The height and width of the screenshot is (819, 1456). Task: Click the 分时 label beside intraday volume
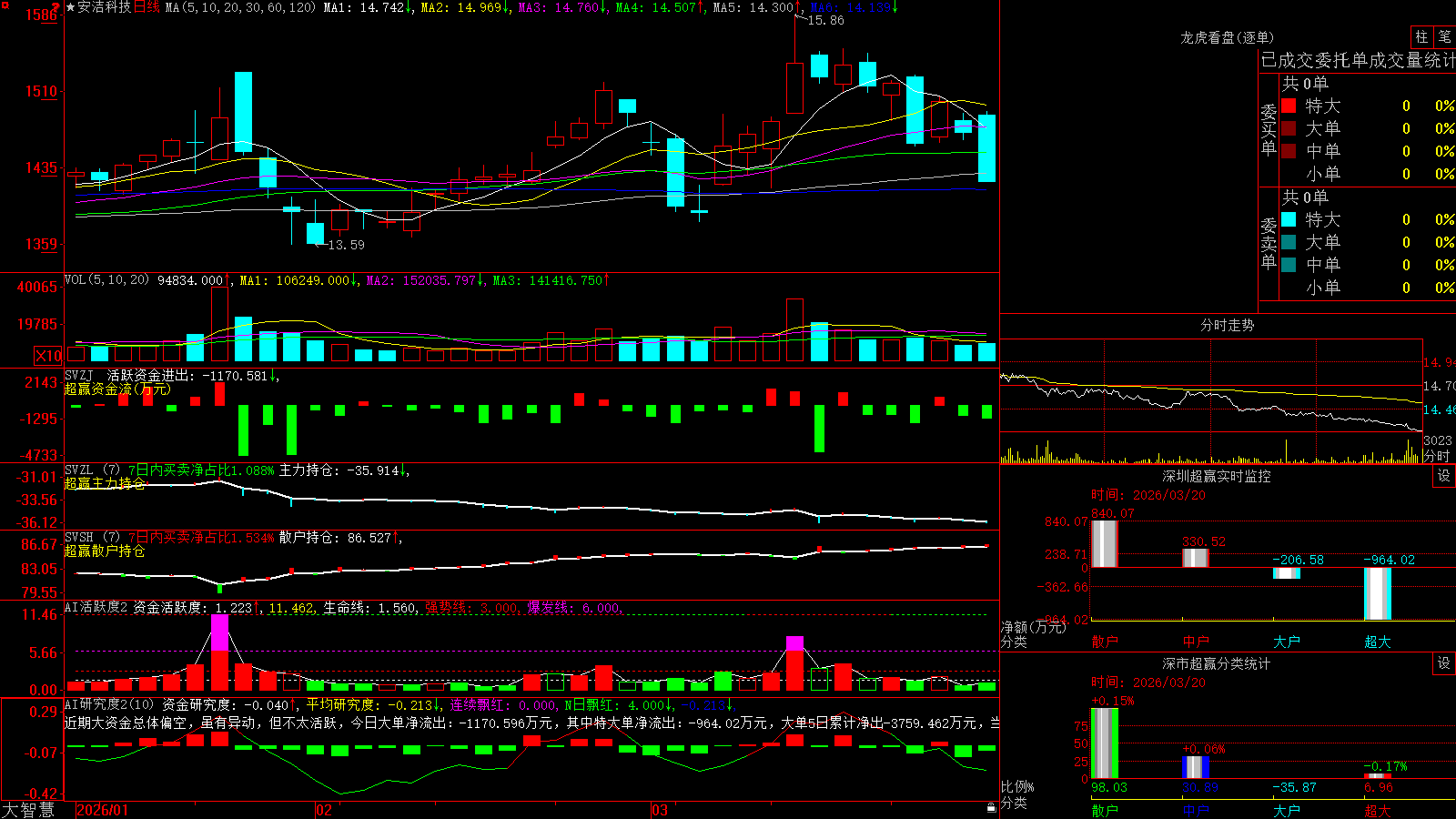click(1437, 456)
